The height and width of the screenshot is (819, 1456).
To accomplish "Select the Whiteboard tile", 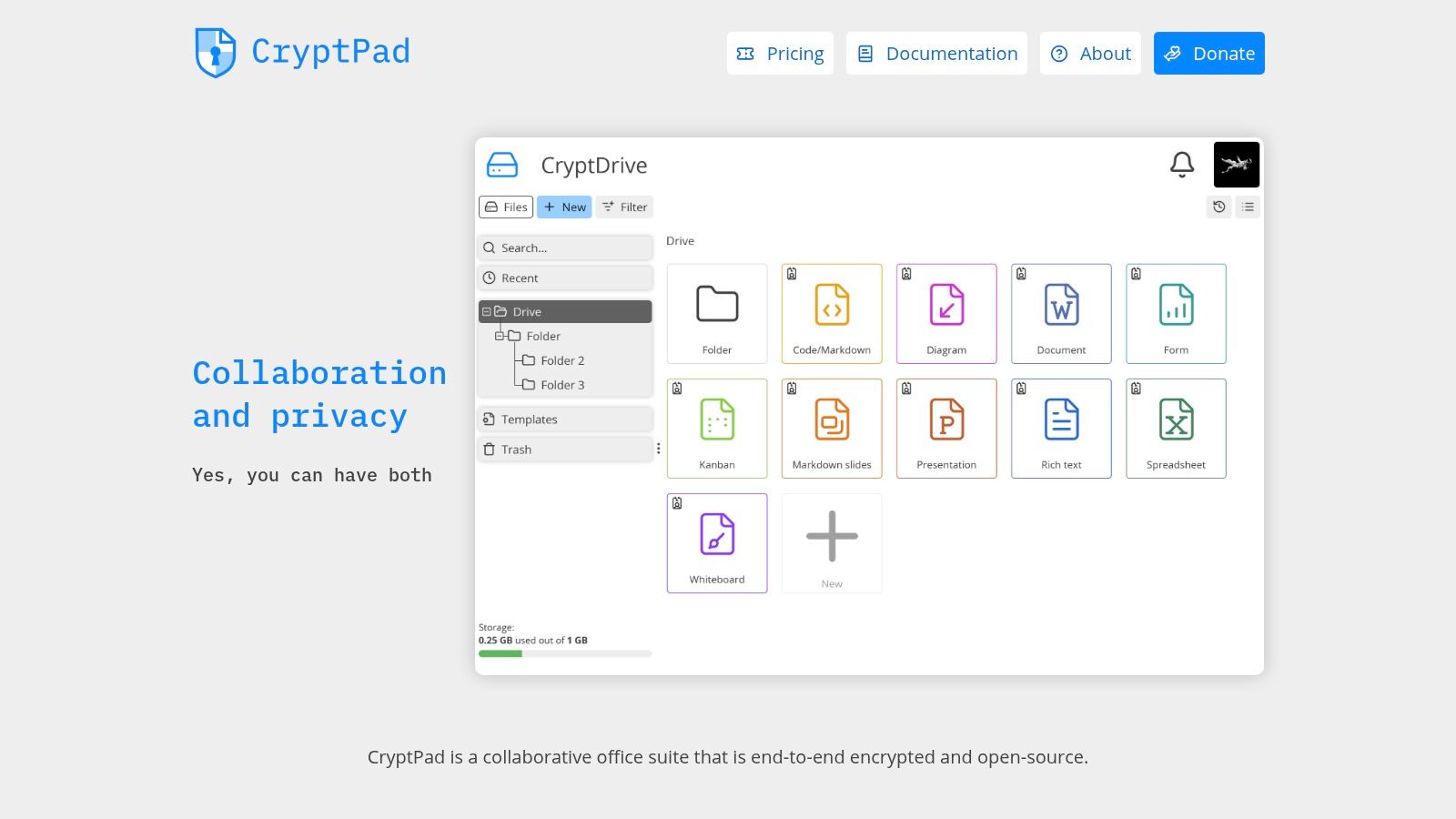I will click(x=717, y=543).
